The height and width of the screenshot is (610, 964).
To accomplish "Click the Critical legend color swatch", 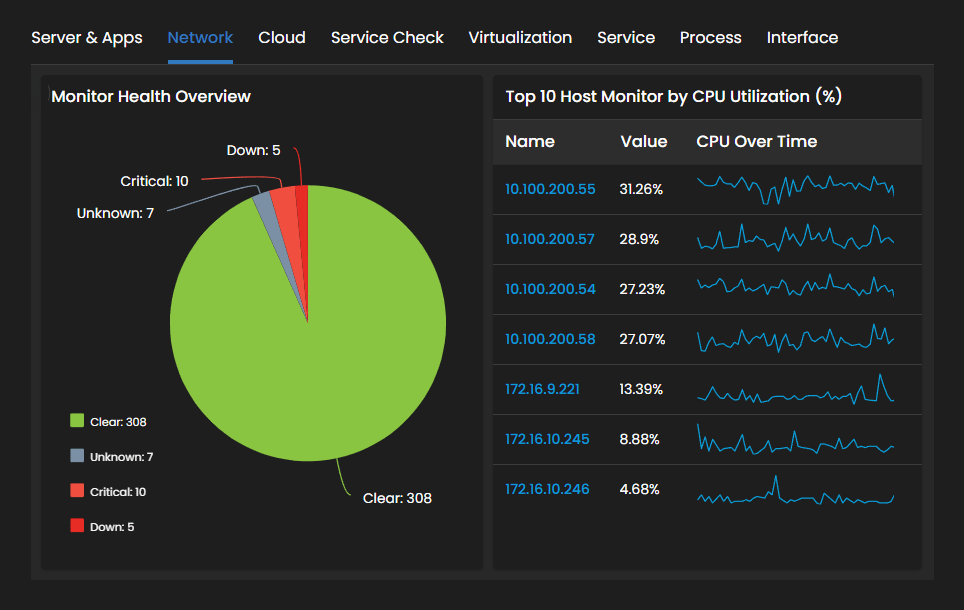I will coord(79,491).
